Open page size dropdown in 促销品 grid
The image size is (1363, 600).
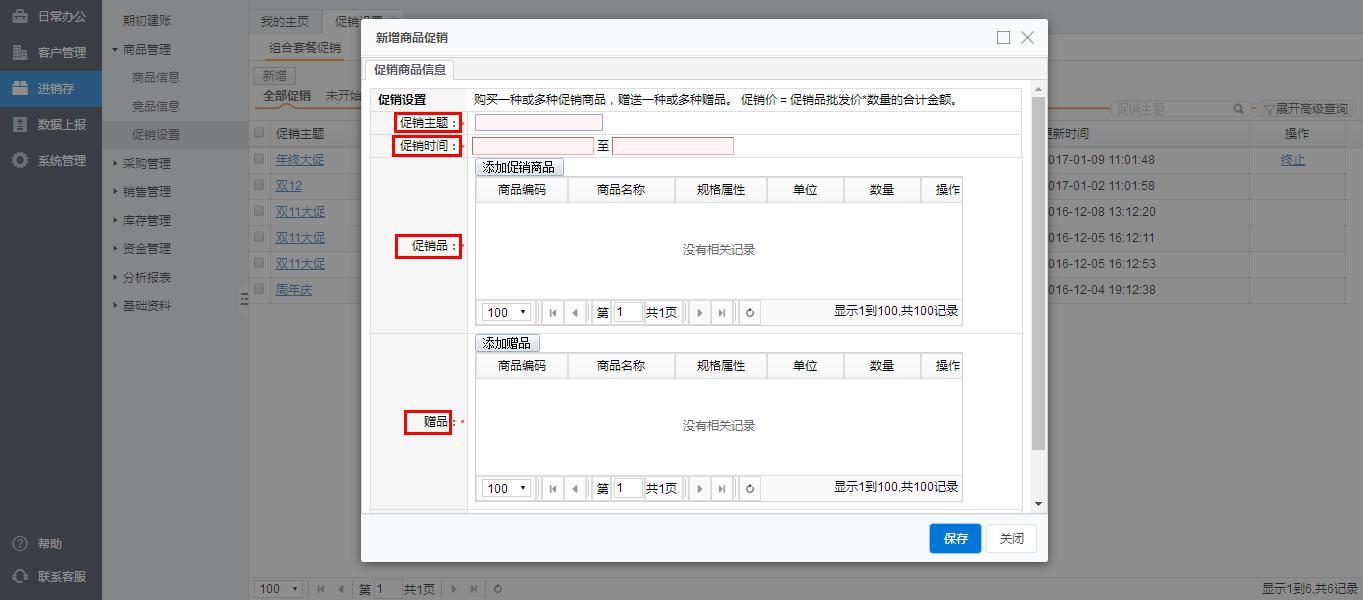click(506, 313)
